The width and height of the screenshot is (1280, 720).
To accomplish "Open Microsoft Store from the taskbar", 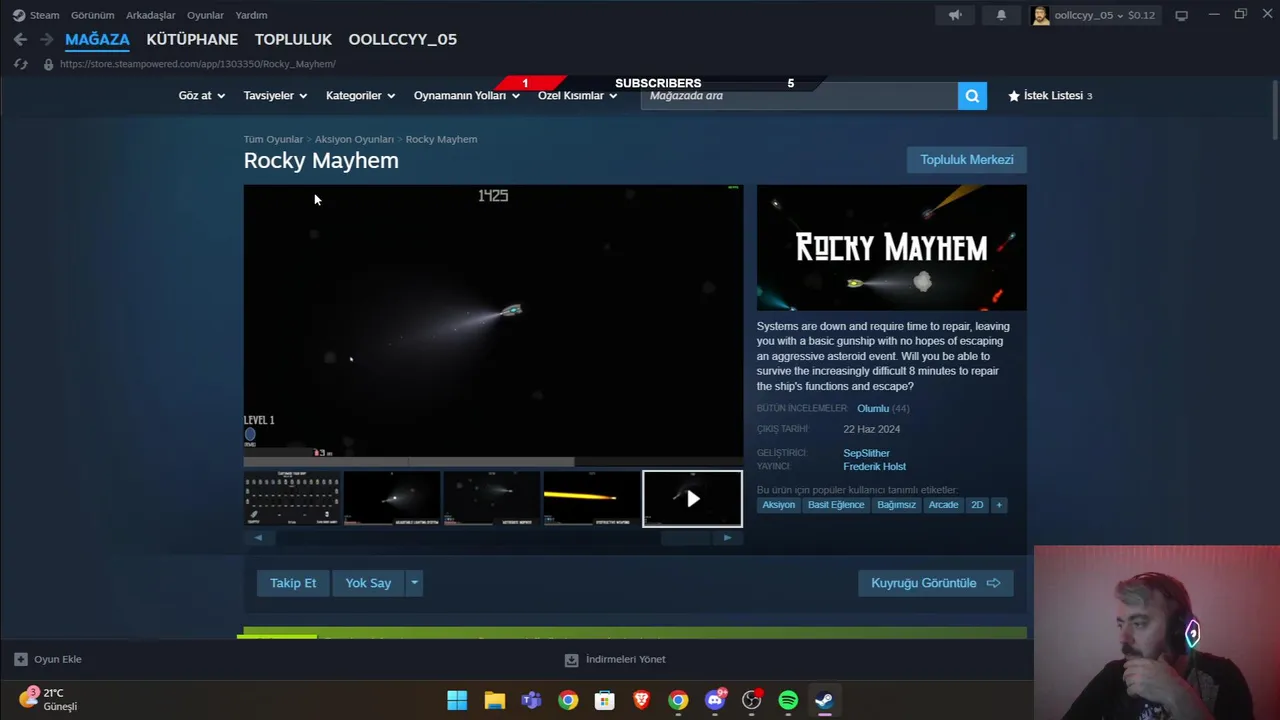I will click(604, 700).
